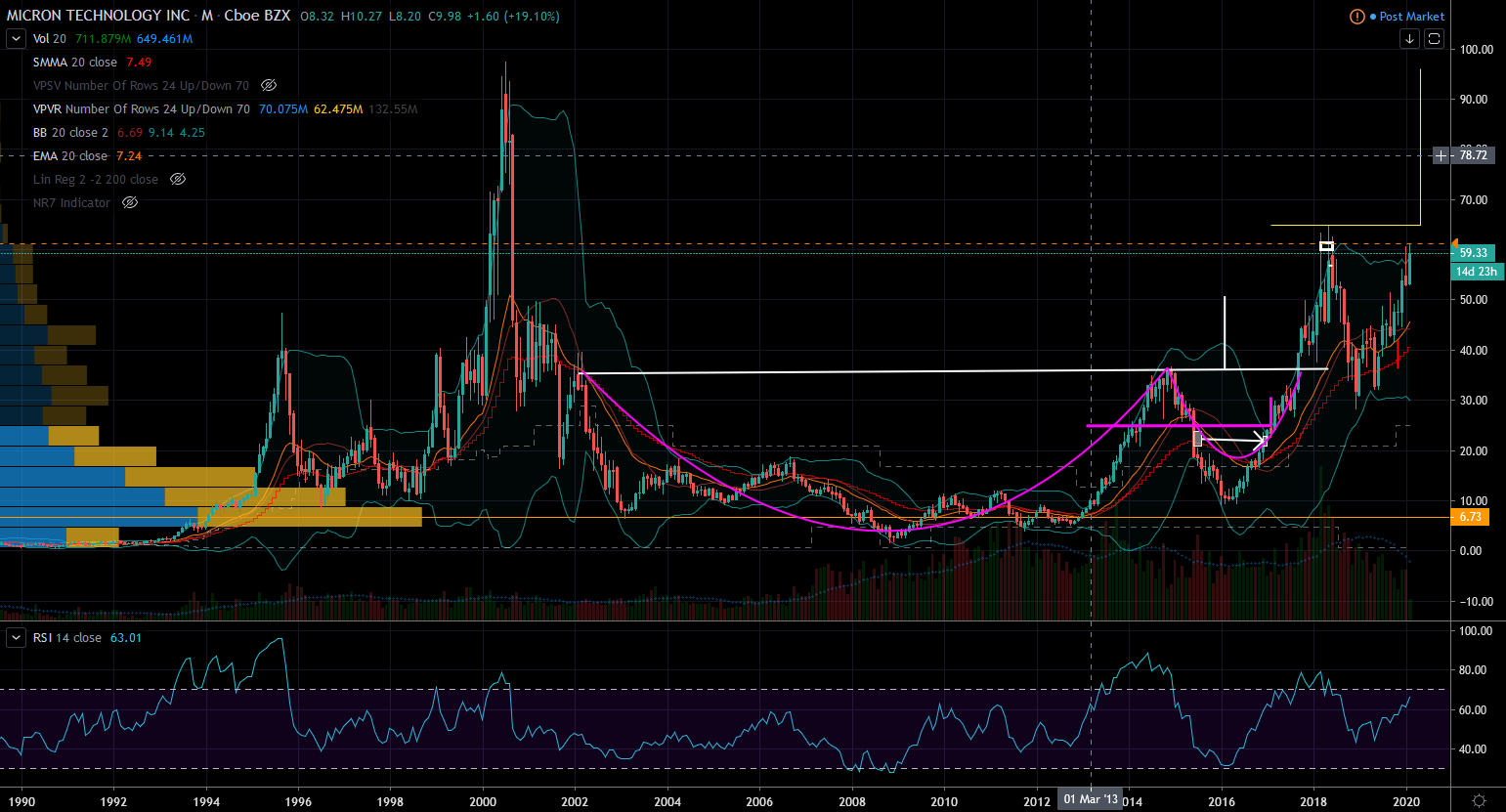Viewport: 1506px width, 812px height.
Task: Click the greyed NR7 Indicator label
Action: 71,203
